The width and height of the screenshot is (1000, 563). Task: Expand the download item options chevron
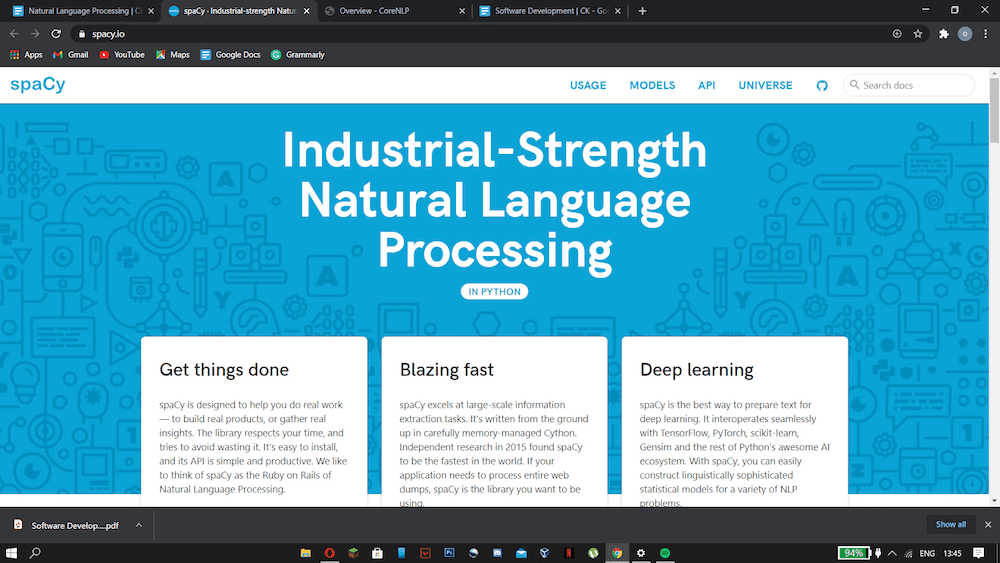tap(138, 525)
